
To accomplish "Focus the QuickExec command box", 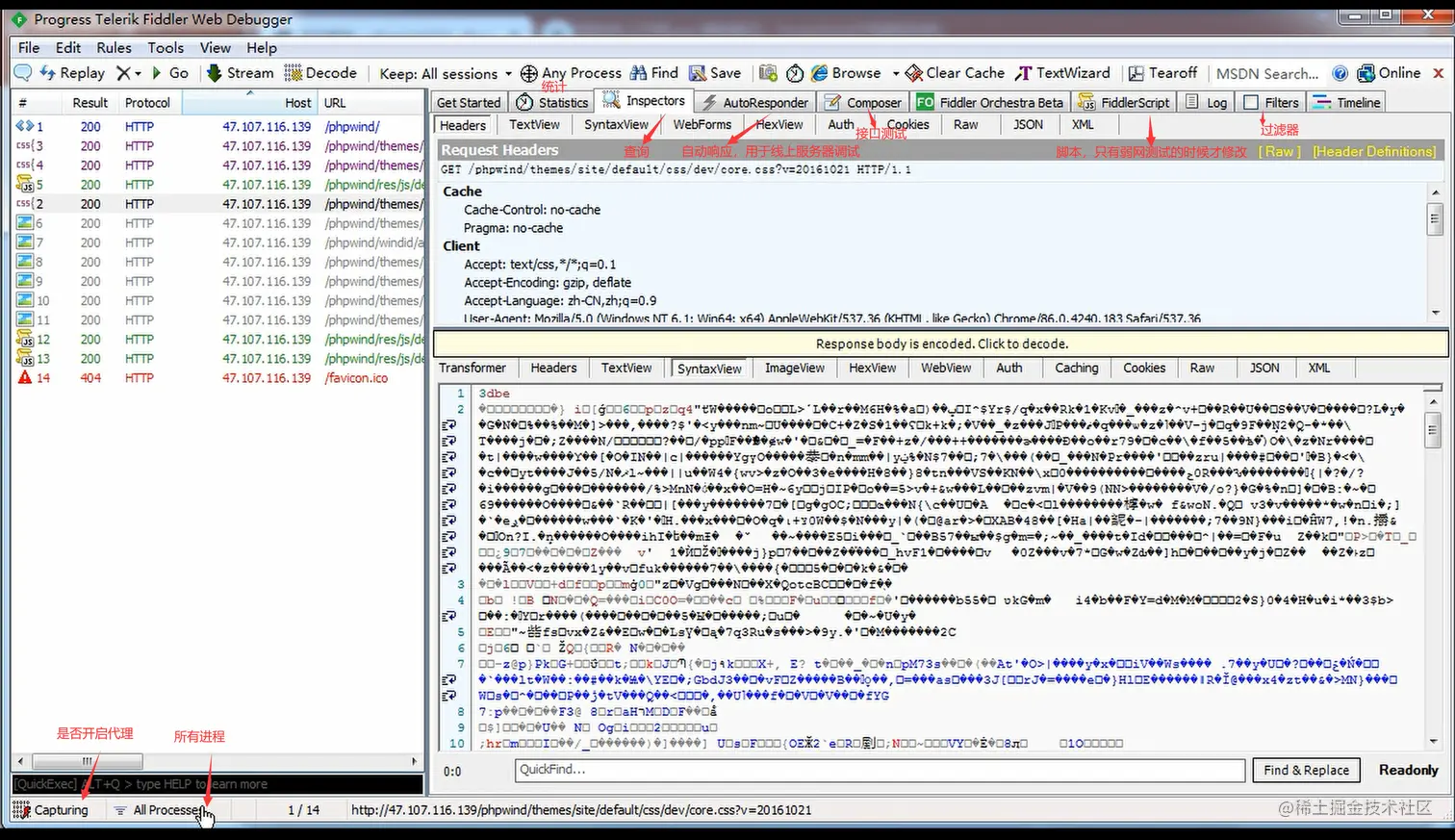I will [x=217, y=784].
